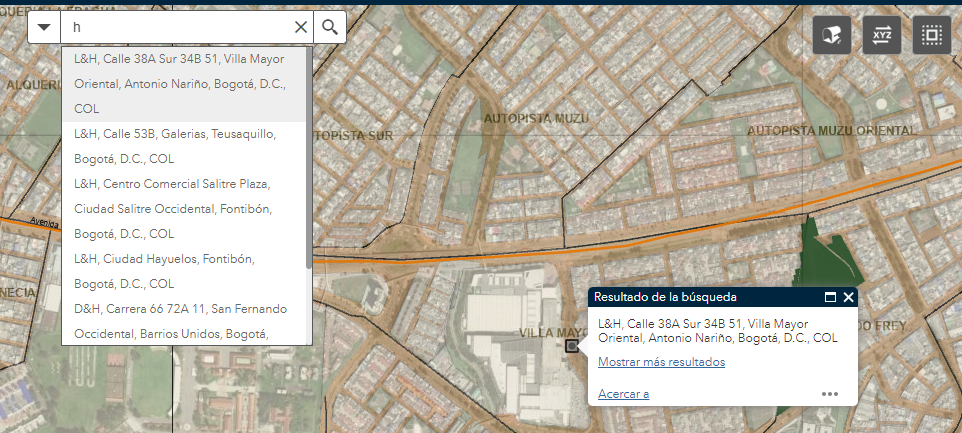Clear the search text with the X
The height and width of the screenshot is (433, 962).
300,27
